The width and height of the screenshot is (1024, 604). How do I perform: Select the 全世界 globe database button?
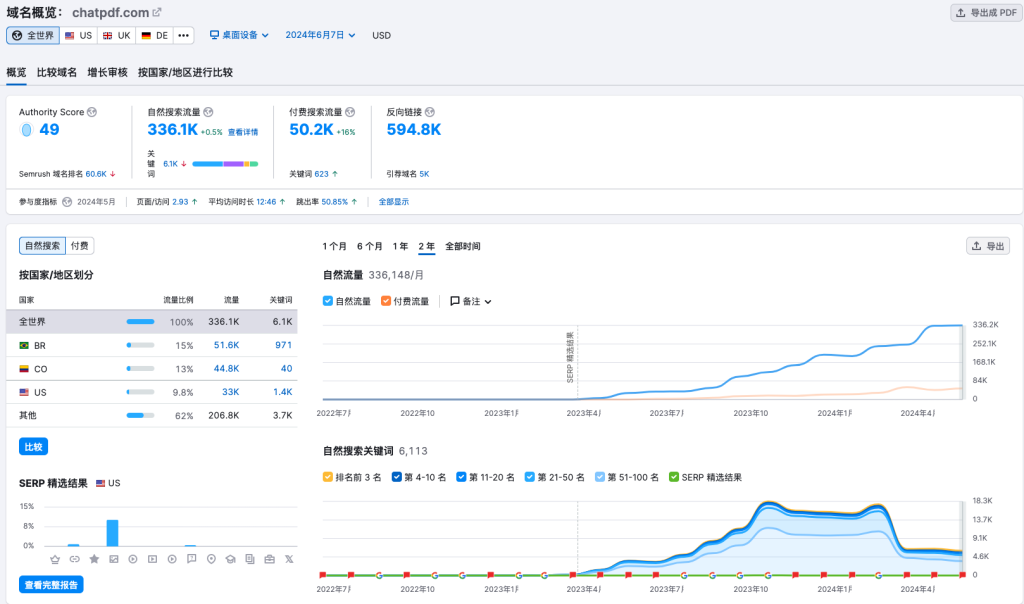tap(33, 35)
